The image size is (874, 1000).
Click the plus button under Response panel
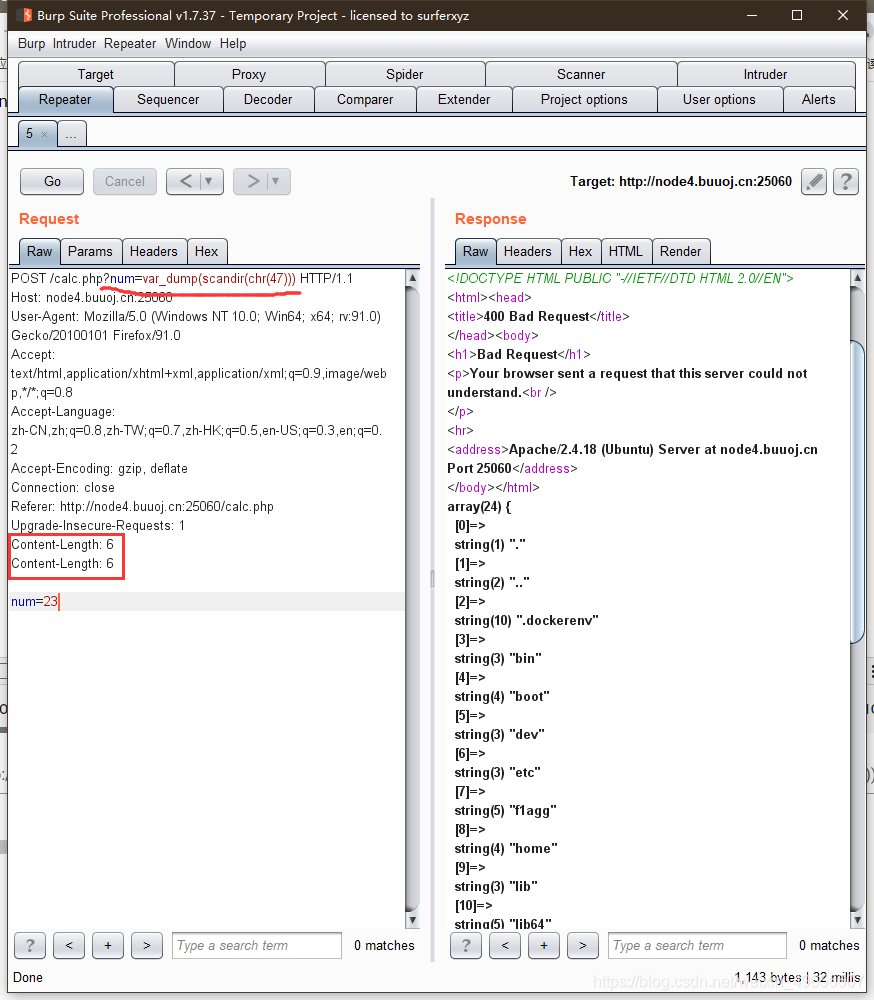(544, 945)
